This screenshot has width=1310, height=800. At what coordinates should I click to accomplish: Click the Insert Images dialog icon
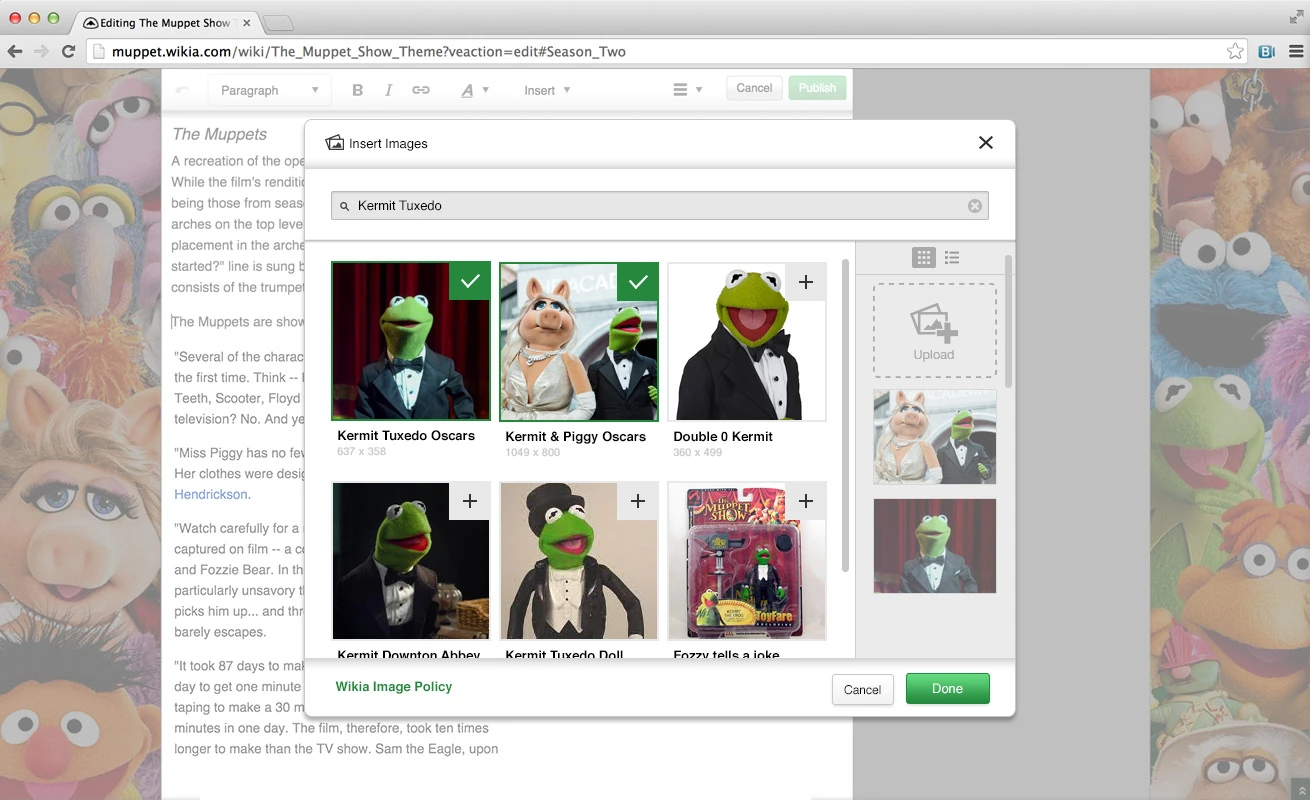pos(335,143)
